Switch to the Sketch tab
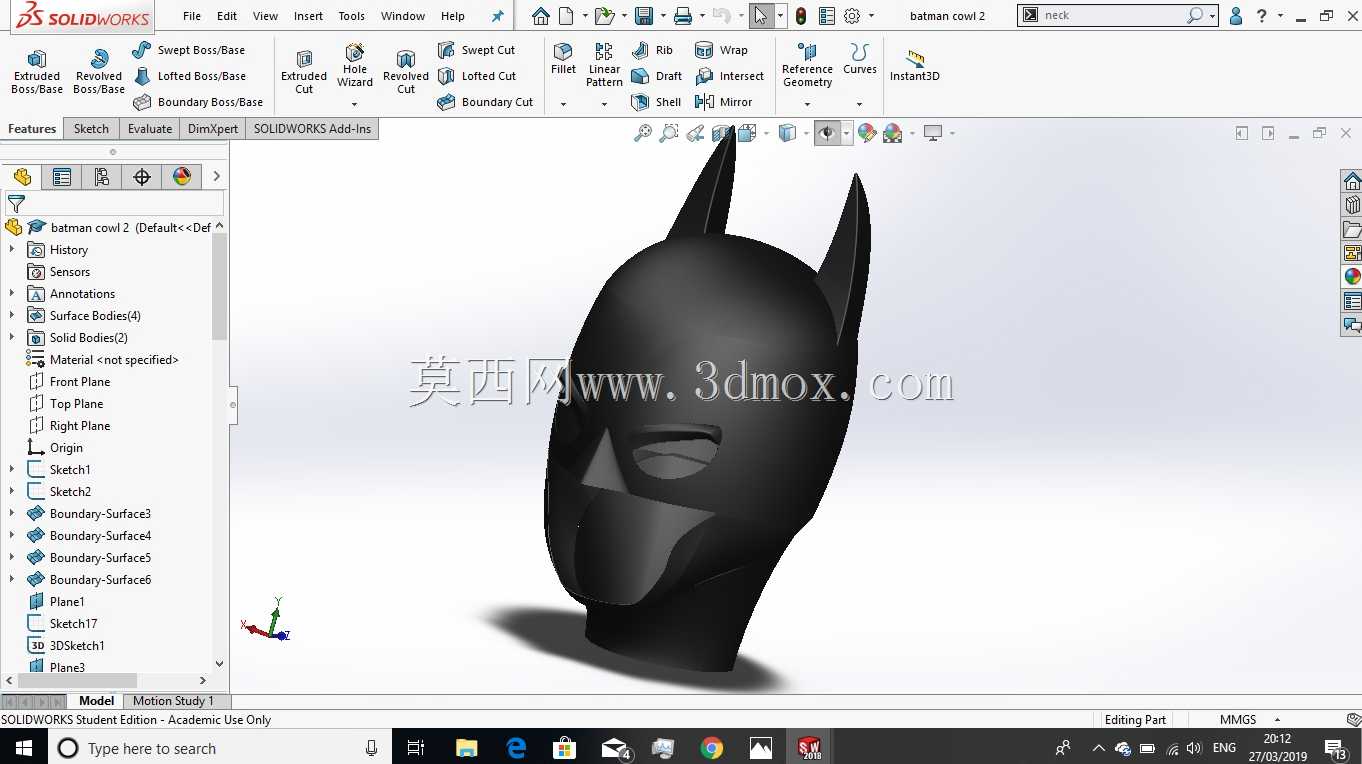This screenshot has height=764, width=1362. pyautogui.click(x=91, y=129)
